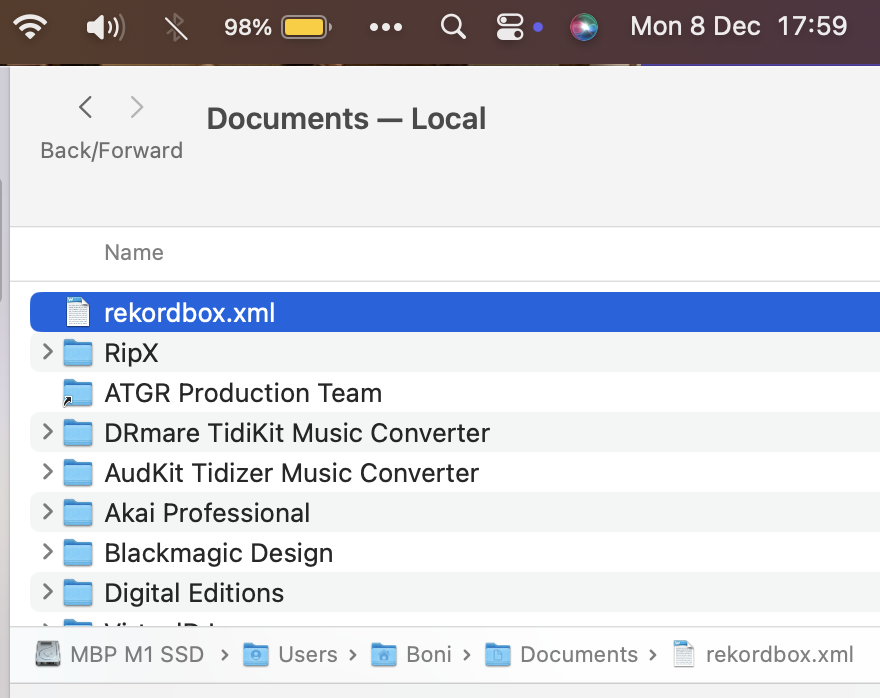Click the battery status icon
This screenshot has width=880, height=698.
(x=306, y=27)
